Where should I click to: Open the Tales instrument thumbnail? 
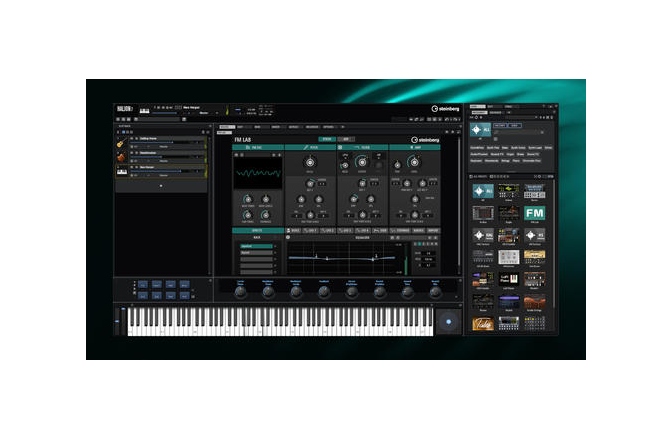pos(483,323)
